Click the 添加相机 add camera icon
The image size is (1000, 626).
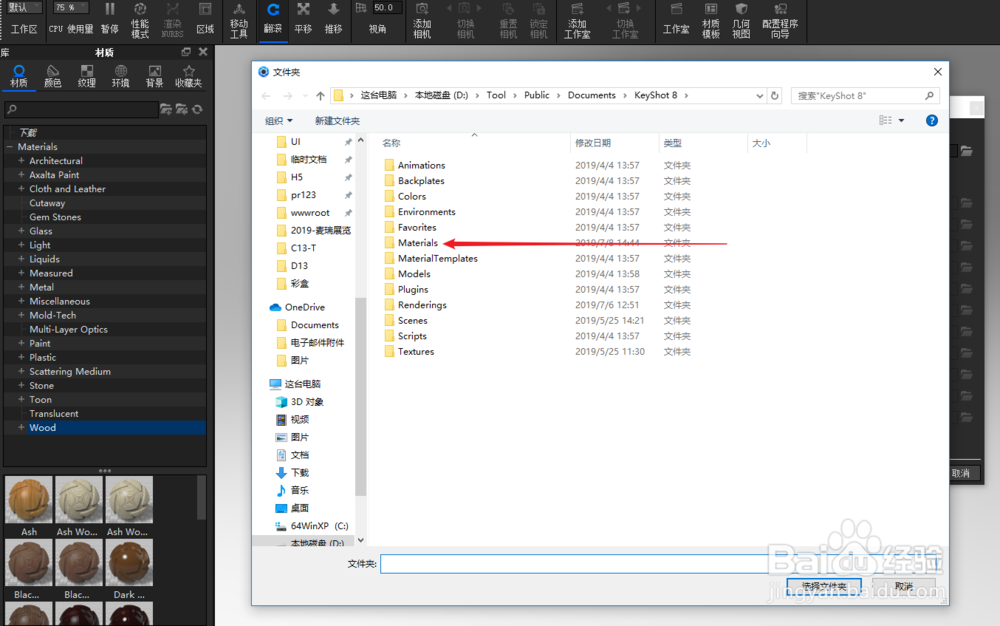(422, 19)
